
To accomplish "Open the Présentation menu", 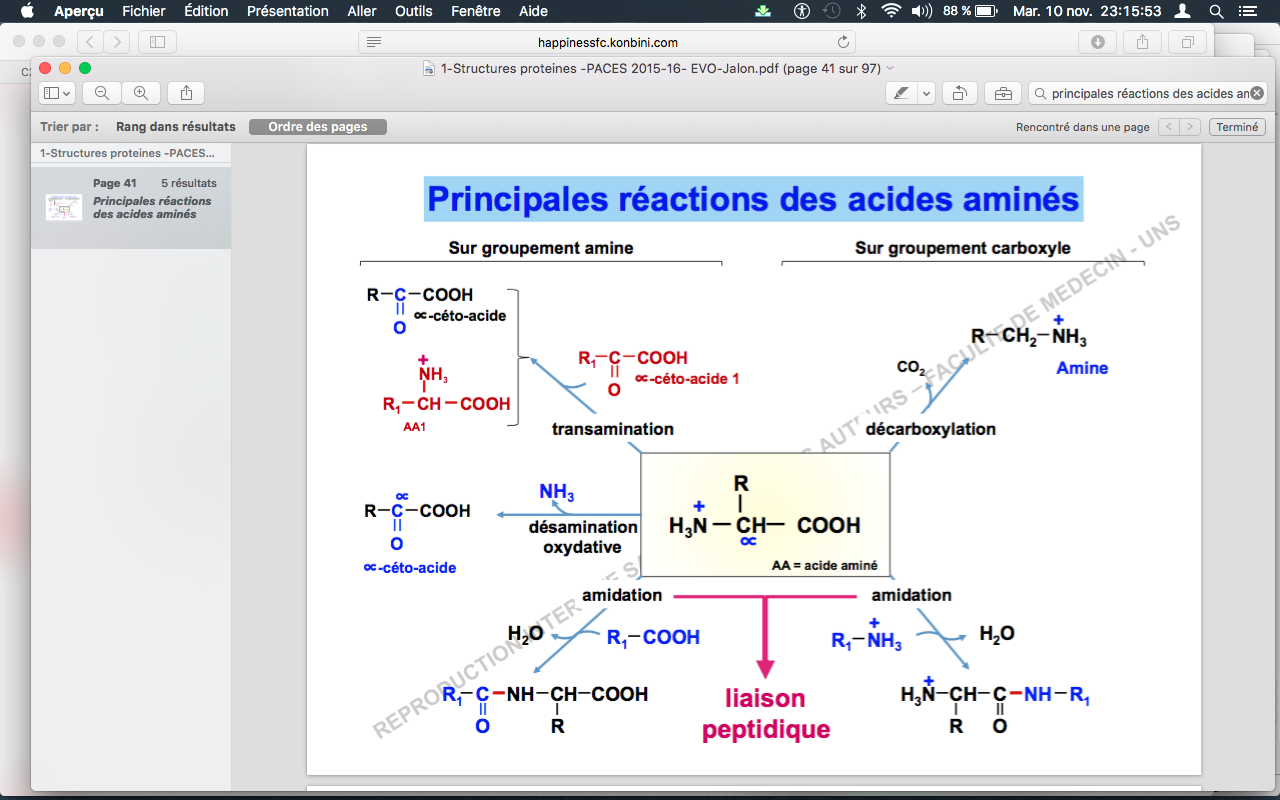I will click(x=288, y=11).
